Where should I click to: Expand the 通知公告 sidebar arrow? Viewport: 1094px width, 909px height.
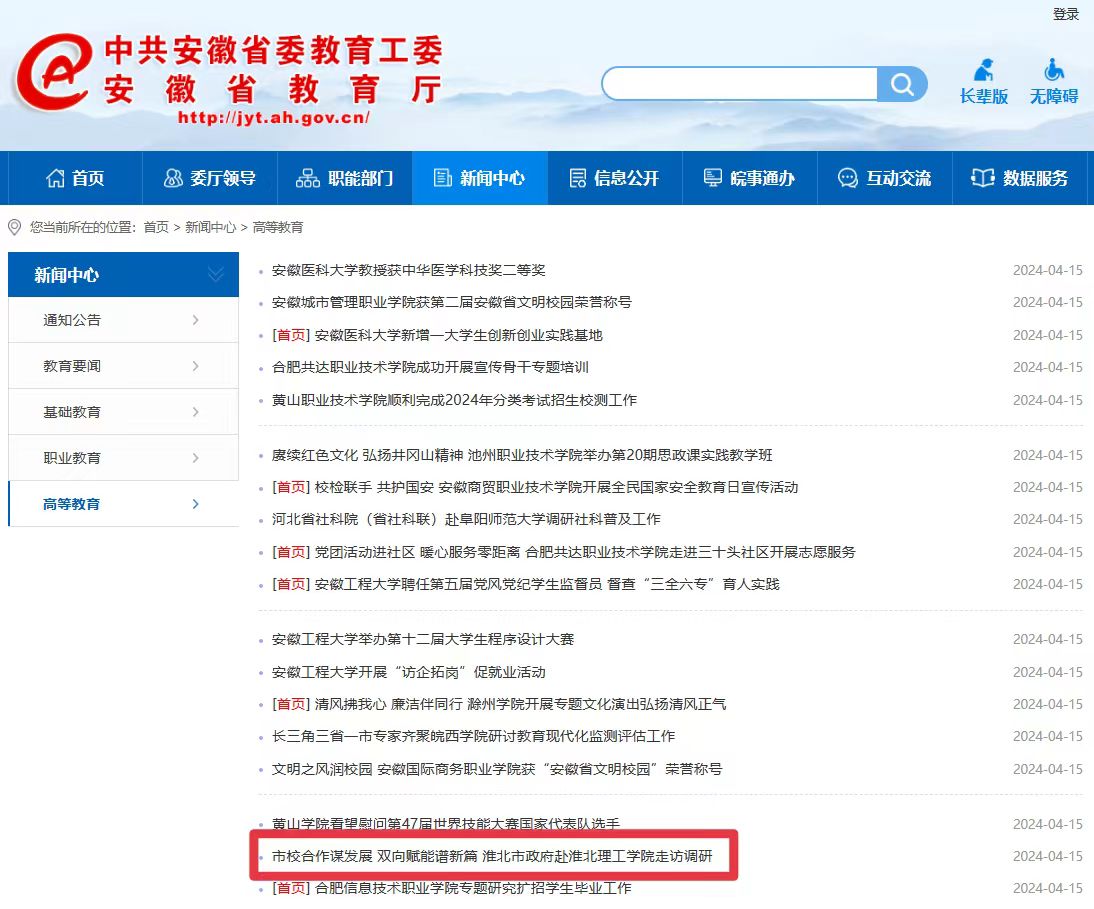click(x=195, y=320)
